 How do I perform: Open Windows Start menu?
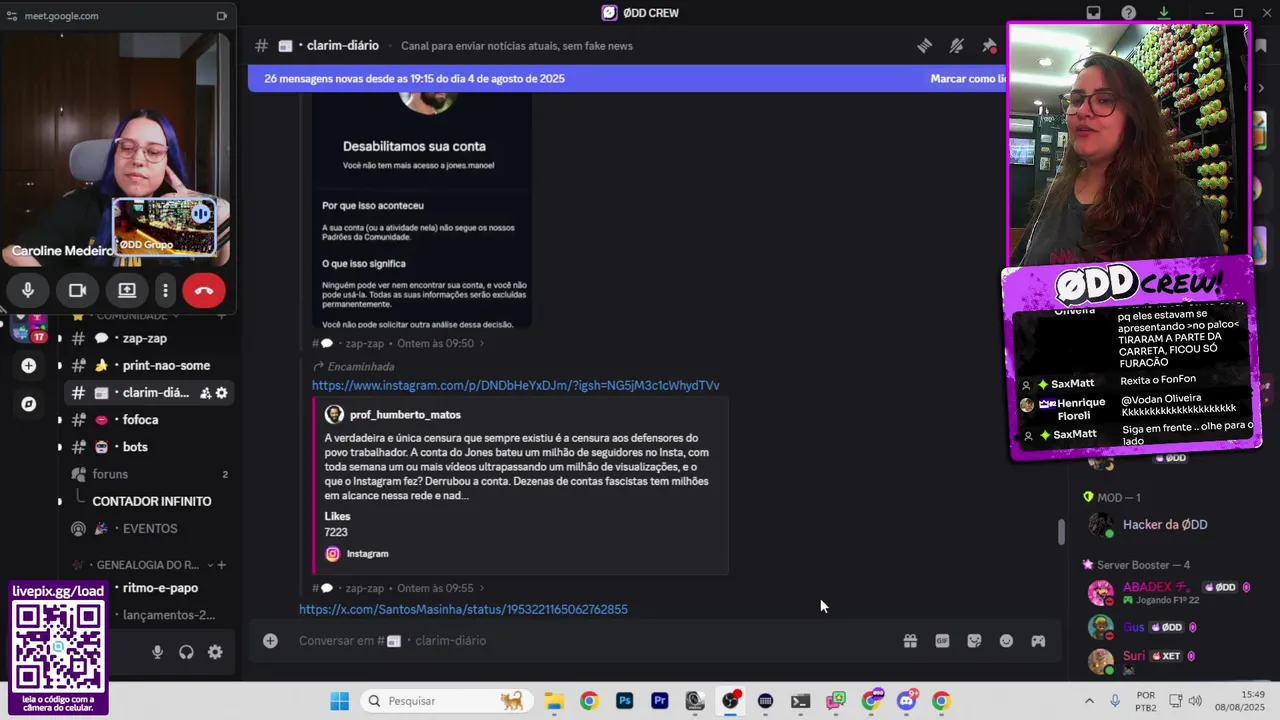click(339, 701)
